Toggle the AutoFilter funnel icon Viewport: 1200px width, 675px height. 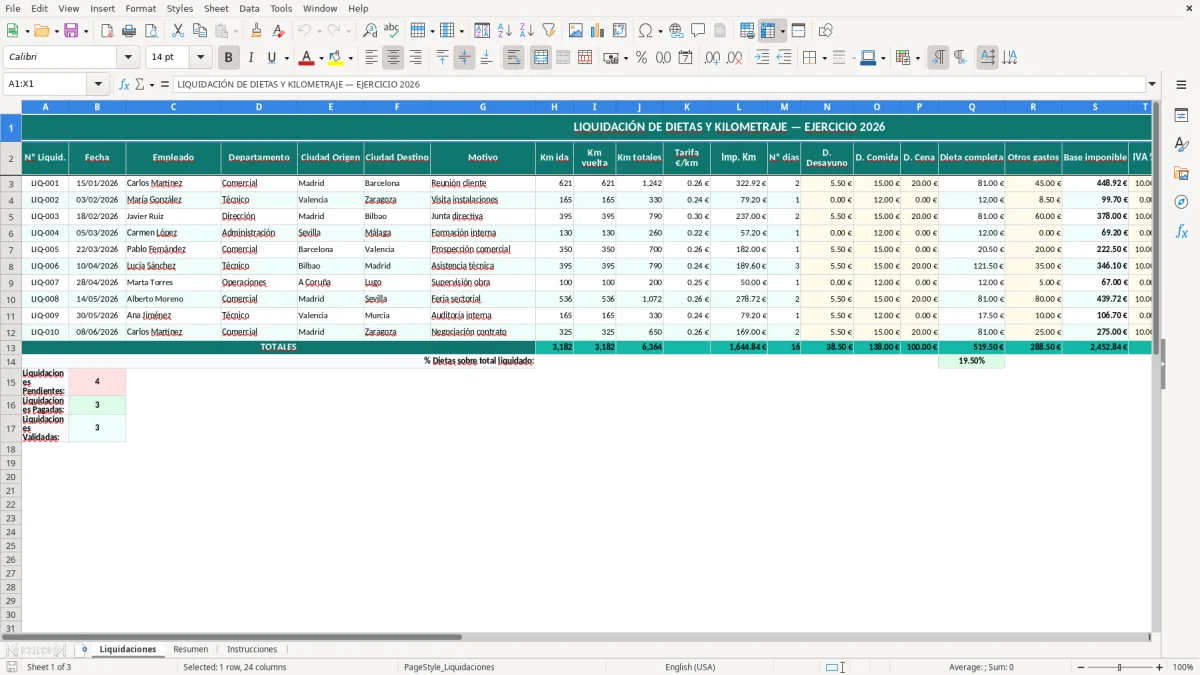point(549,31)
